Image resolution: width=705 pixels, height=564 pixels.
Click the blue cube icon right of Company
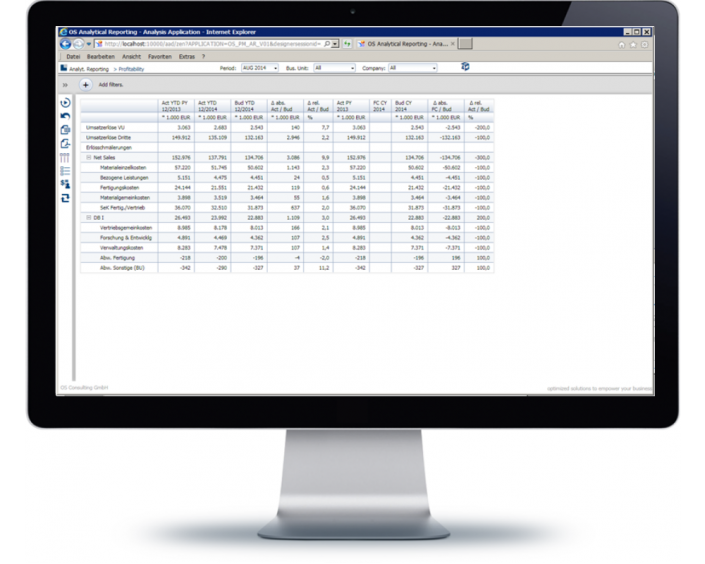tap(465, 67)
